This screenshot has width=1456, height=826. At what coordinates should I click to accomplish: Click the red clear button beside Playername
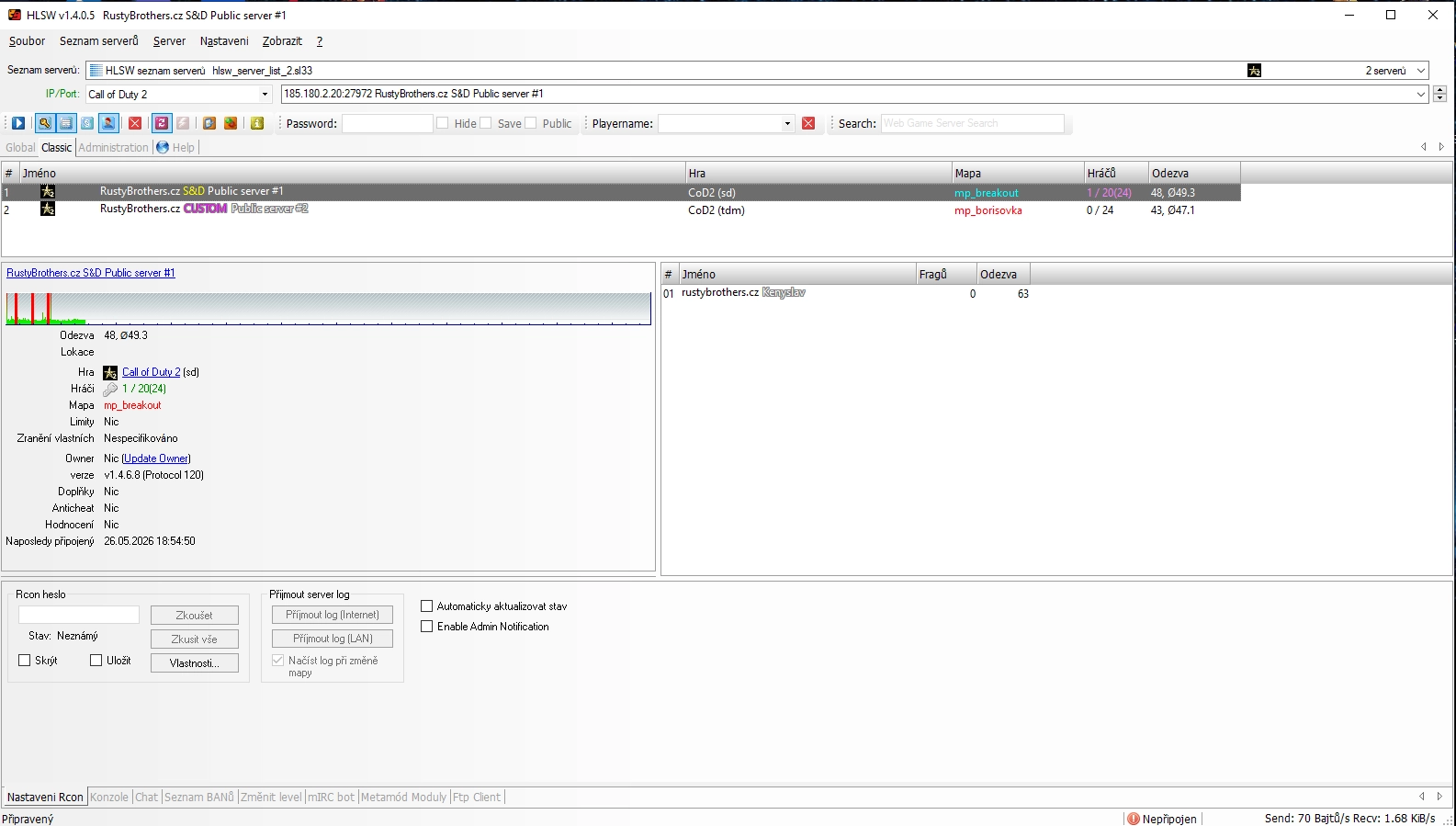[808, 123]
